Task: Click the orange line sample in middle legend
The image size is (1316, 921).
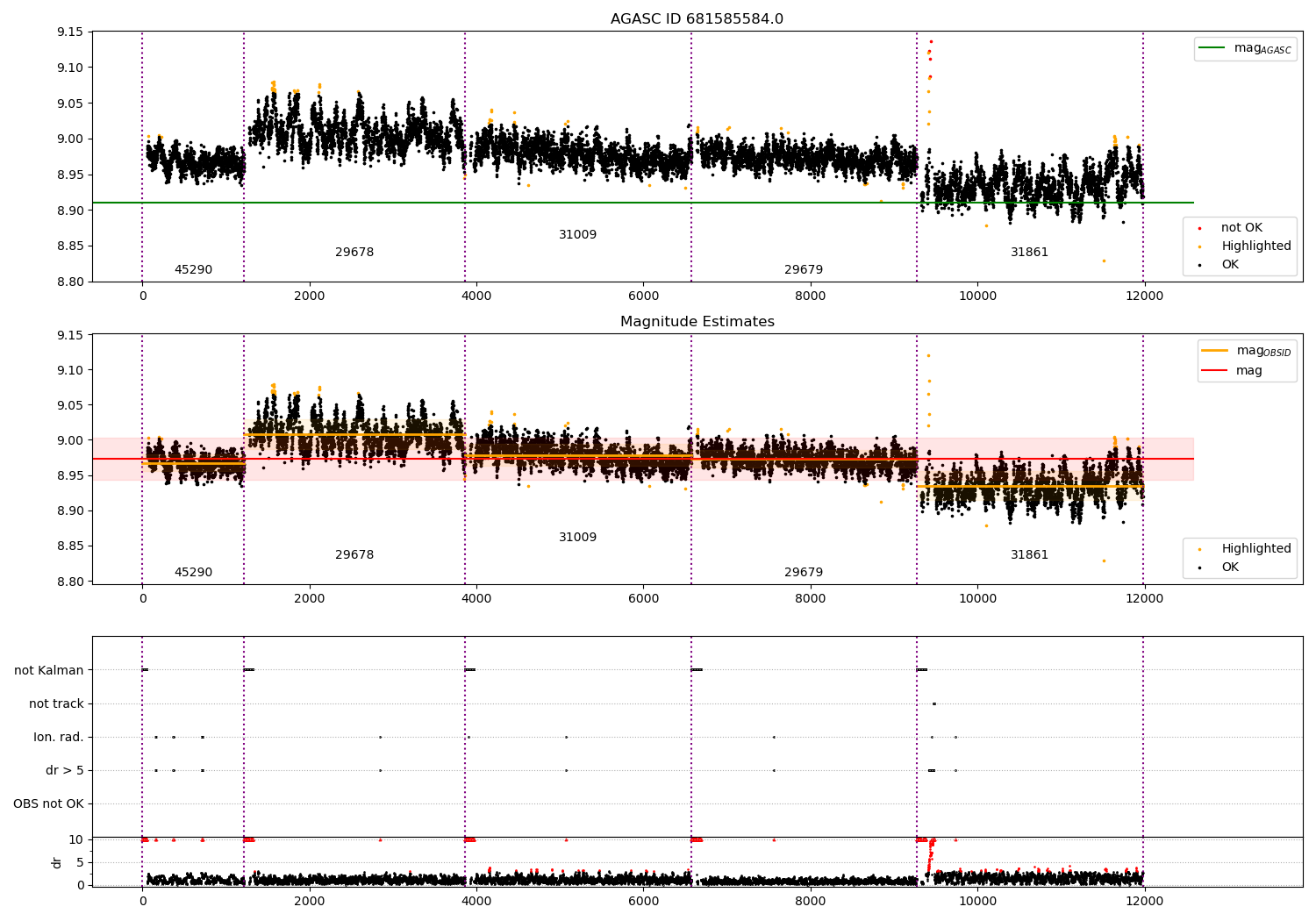Action: [1214, 351]
